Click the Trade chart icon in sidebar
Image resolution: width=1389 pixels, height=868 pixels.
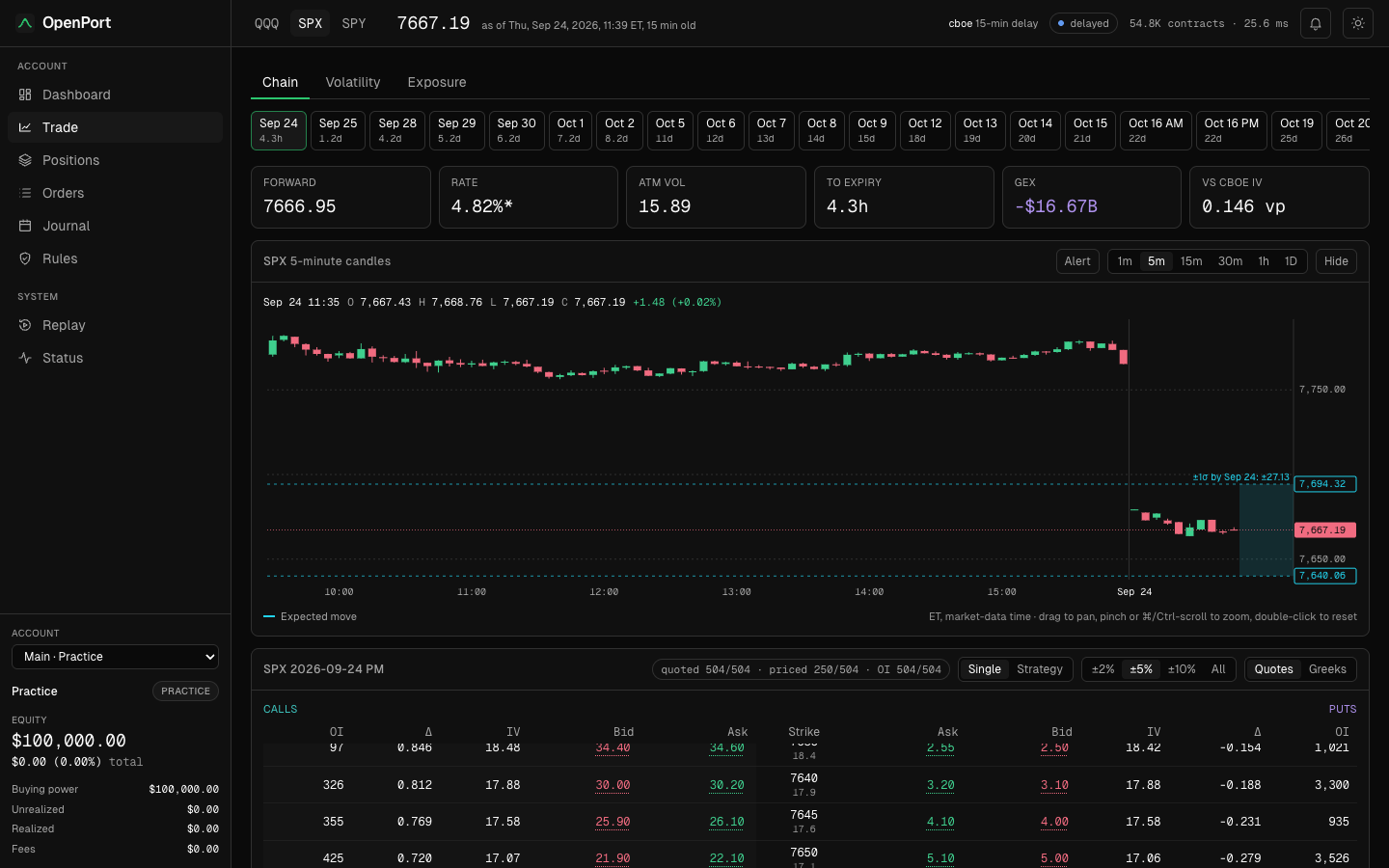[25, 127]
